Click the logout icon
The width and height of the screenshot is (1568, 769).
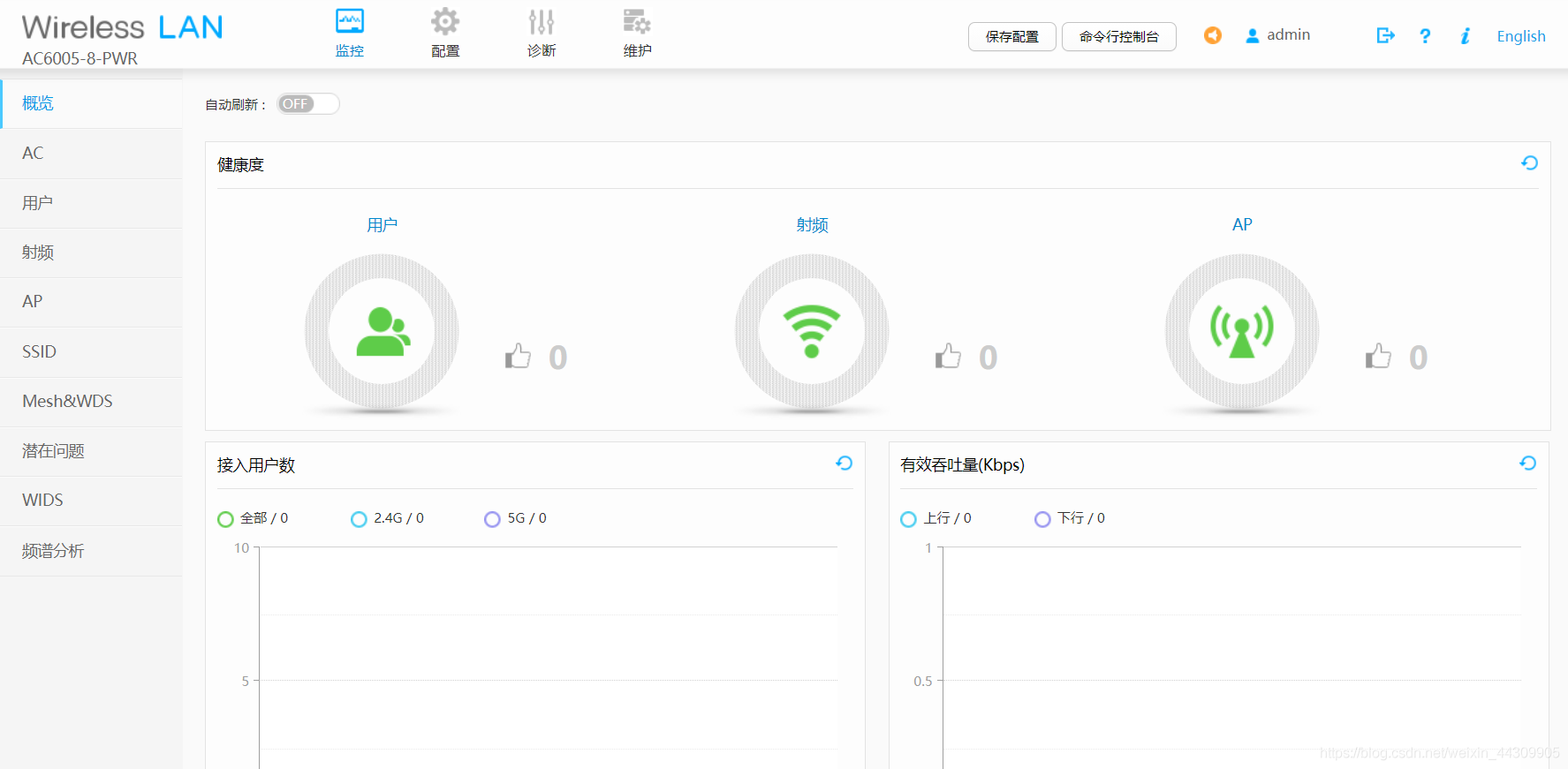[x=1385, y=35]
